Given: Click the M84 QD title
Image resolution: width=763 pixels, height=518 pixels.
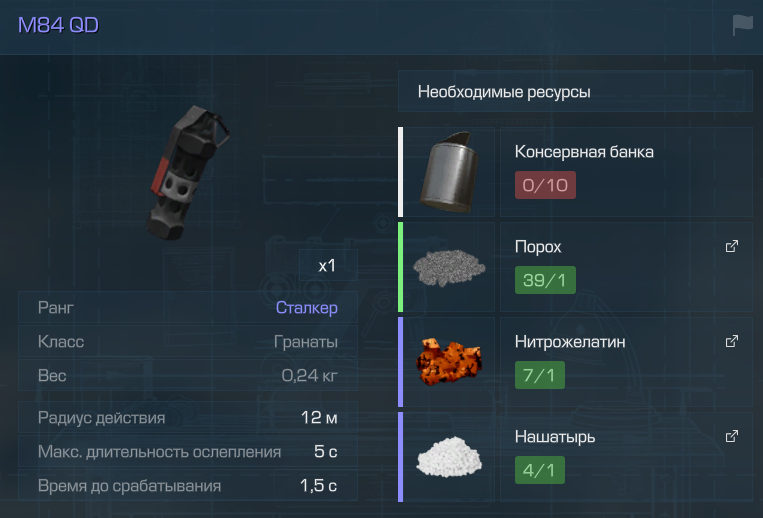Looking at the screenshot, I should click(x=58, y=25).
